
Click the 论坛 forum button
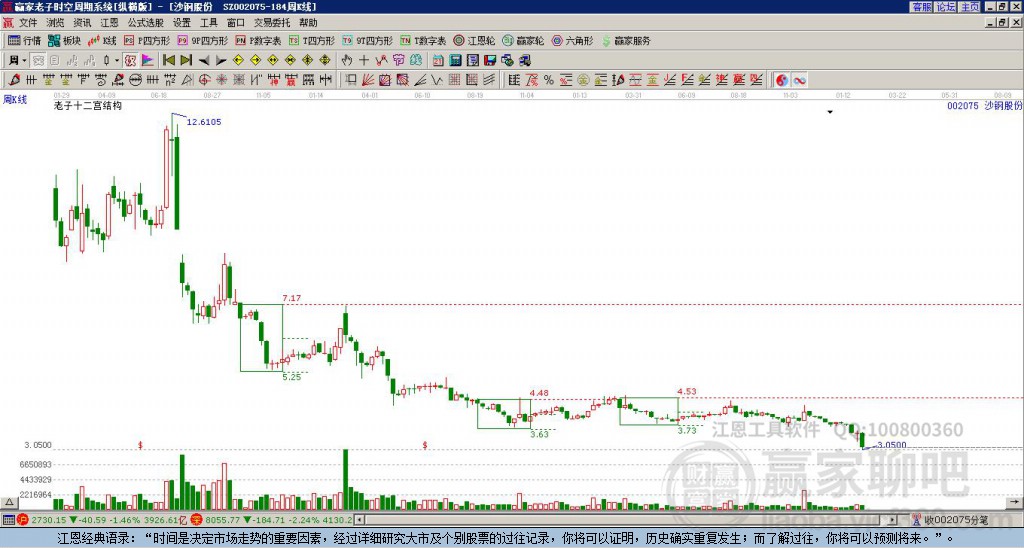[946, 7]
